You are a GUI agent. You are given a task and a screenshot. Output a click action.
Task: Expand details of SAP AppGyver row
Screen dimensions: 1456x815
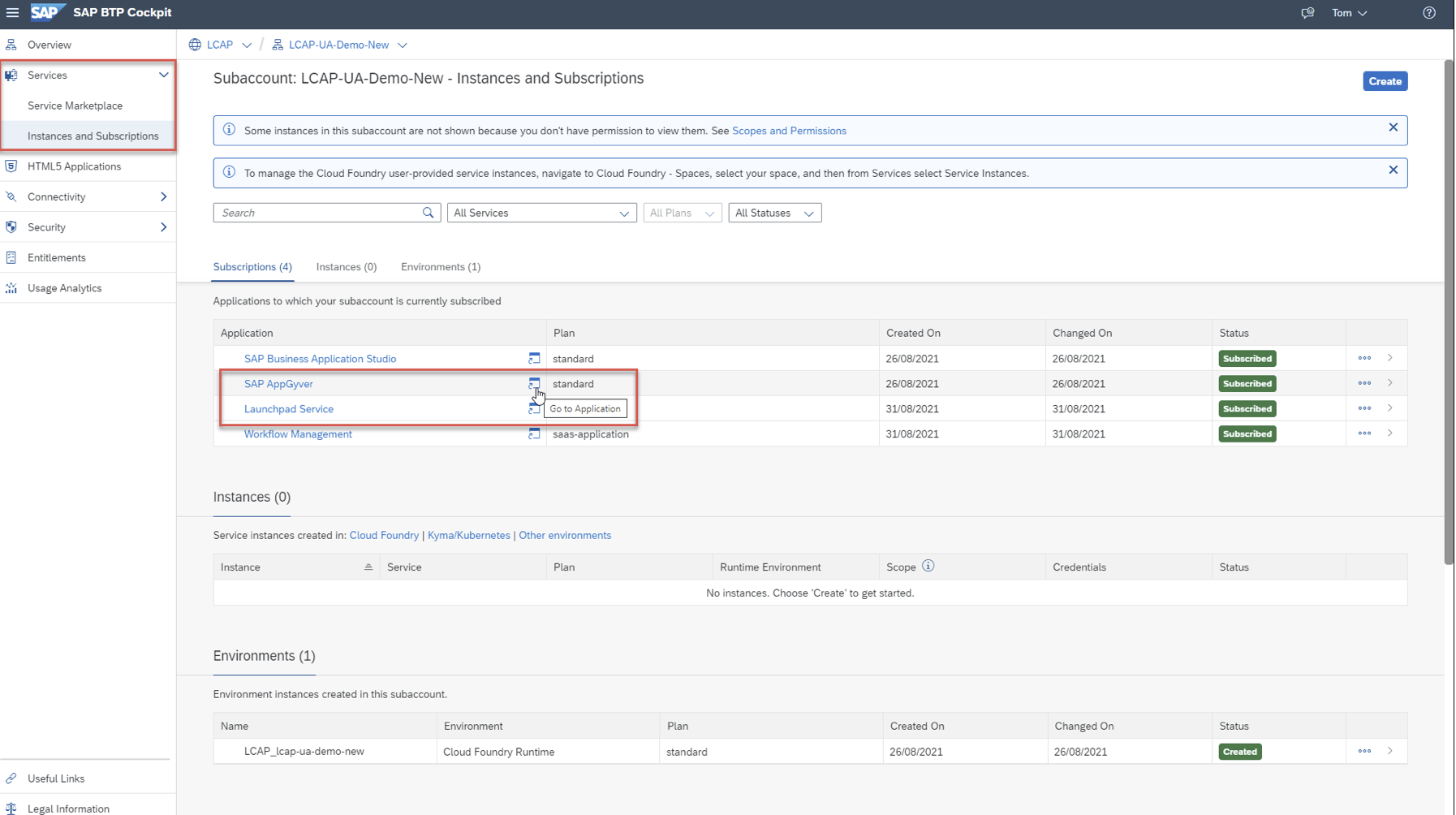coord(1390,383)
